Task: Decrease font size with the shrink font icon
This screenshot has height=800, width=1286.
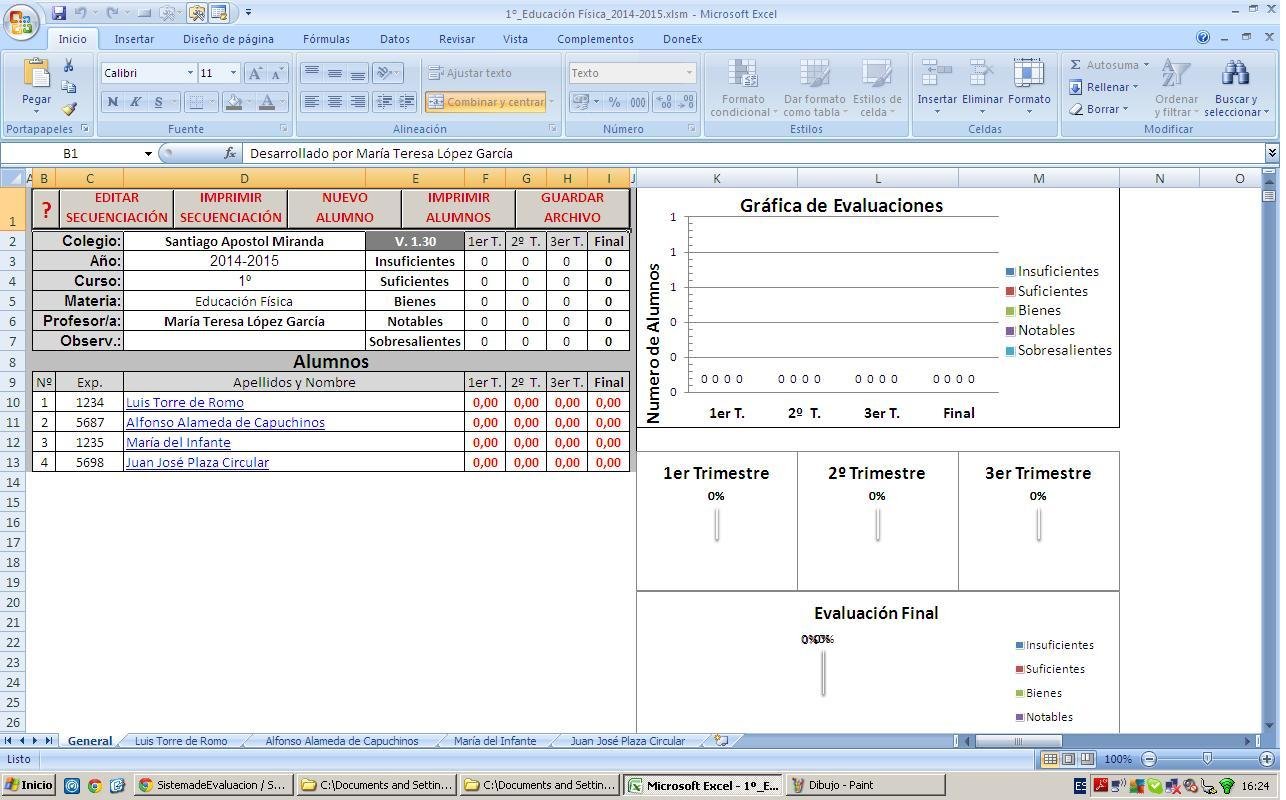Action: pos(277,73)
